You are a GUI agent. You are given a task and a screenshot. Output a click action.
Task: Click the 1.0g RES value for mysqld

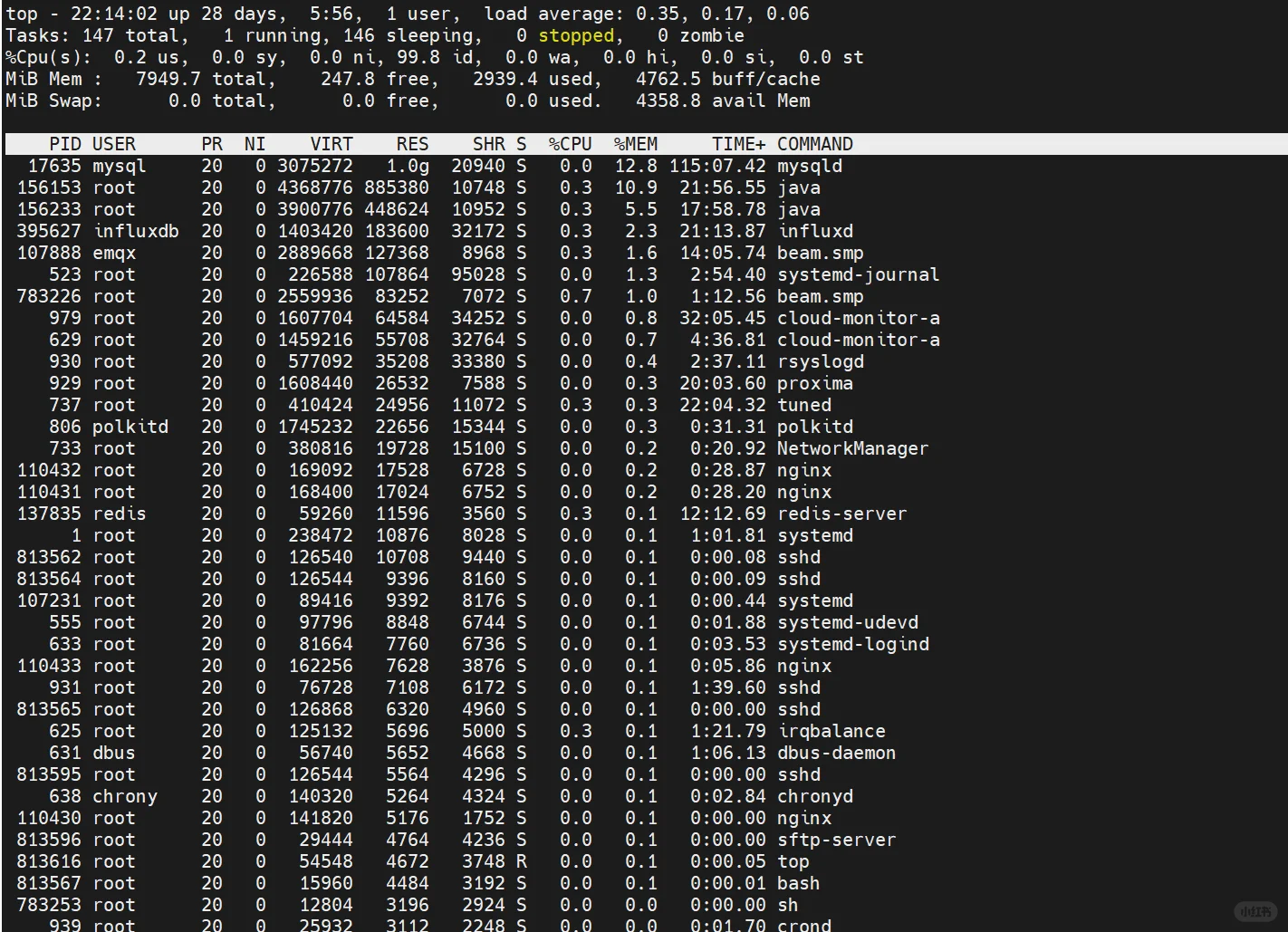point(408,166)
